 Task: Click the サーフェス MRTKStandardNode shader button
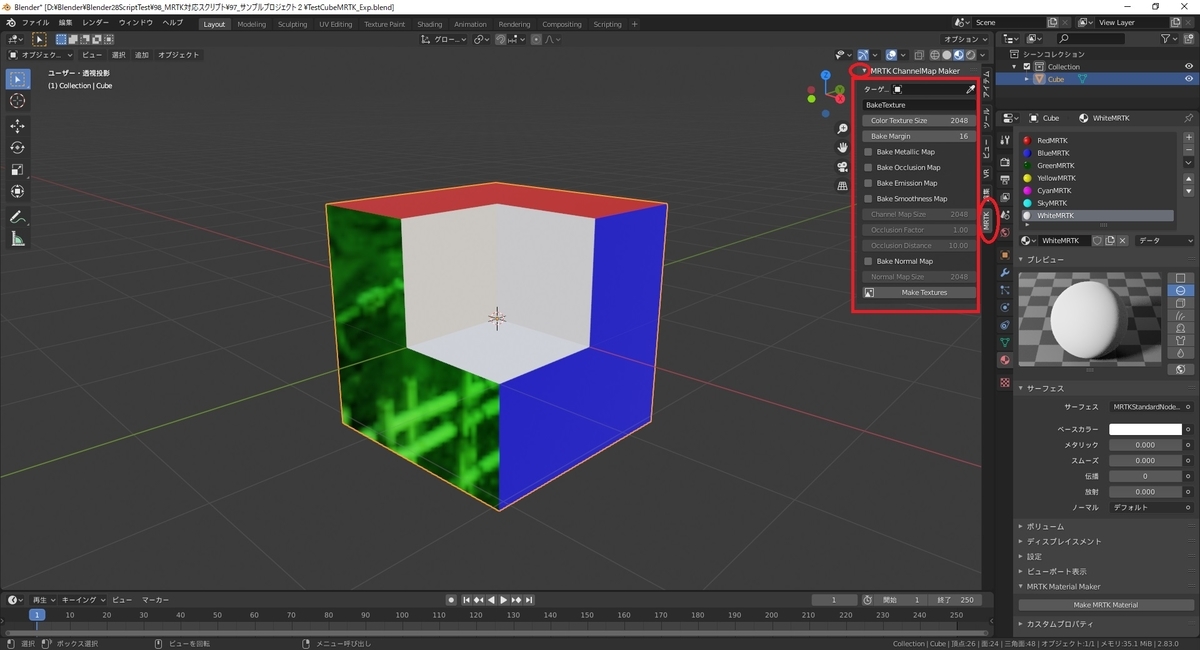tap(1146, 407)
